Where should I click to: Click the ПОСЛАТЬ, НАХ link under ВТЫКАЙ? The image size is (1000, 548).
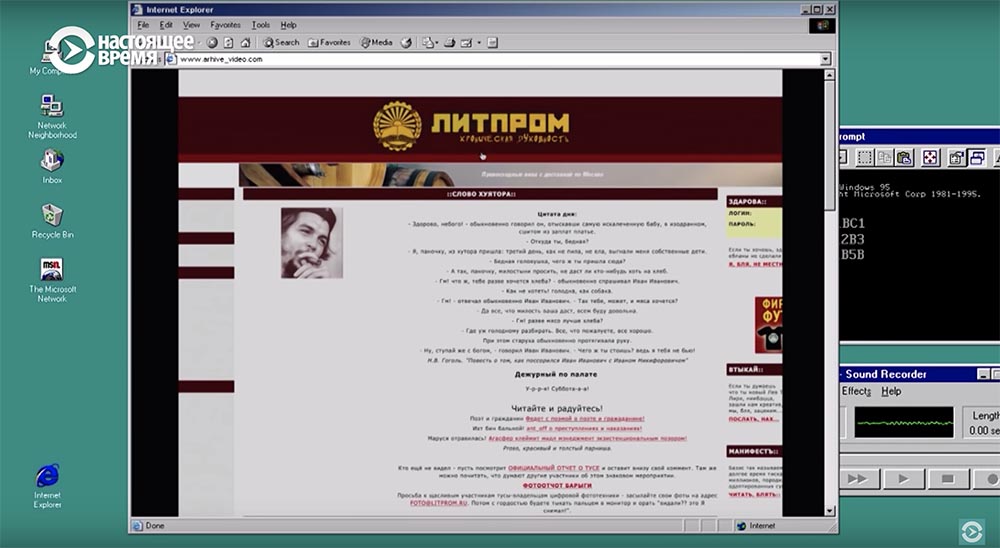coord(753,419)
